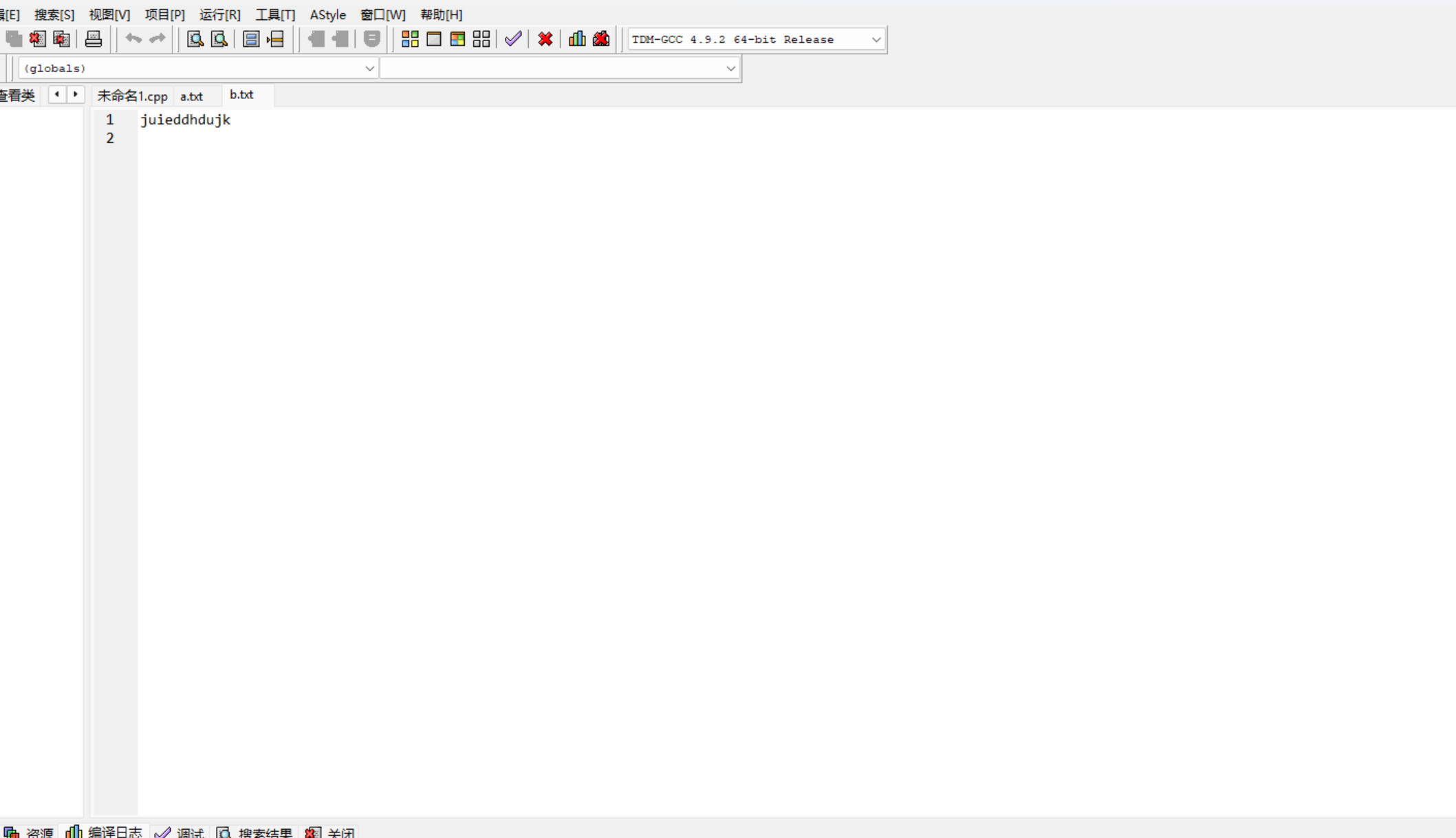
Task: Open profile analysis bar chart icon
Action: tap(577, 39)
